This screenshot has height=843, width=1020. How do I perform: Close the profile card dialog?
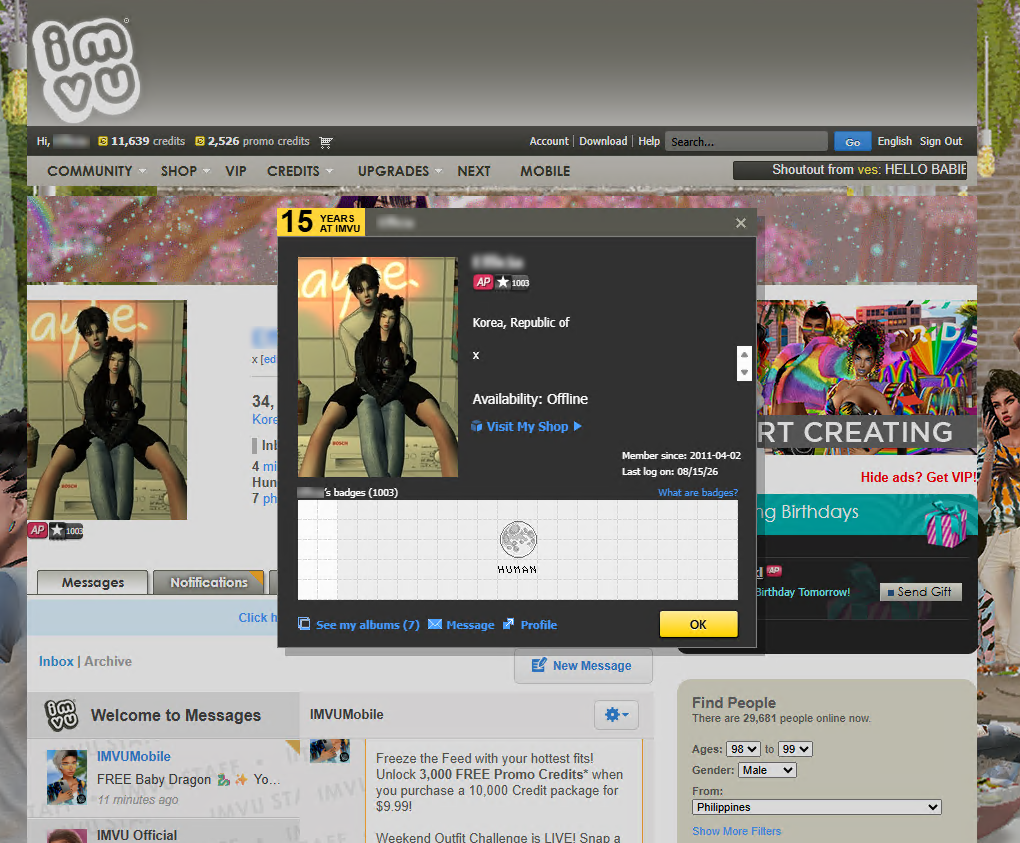(740, 223)
